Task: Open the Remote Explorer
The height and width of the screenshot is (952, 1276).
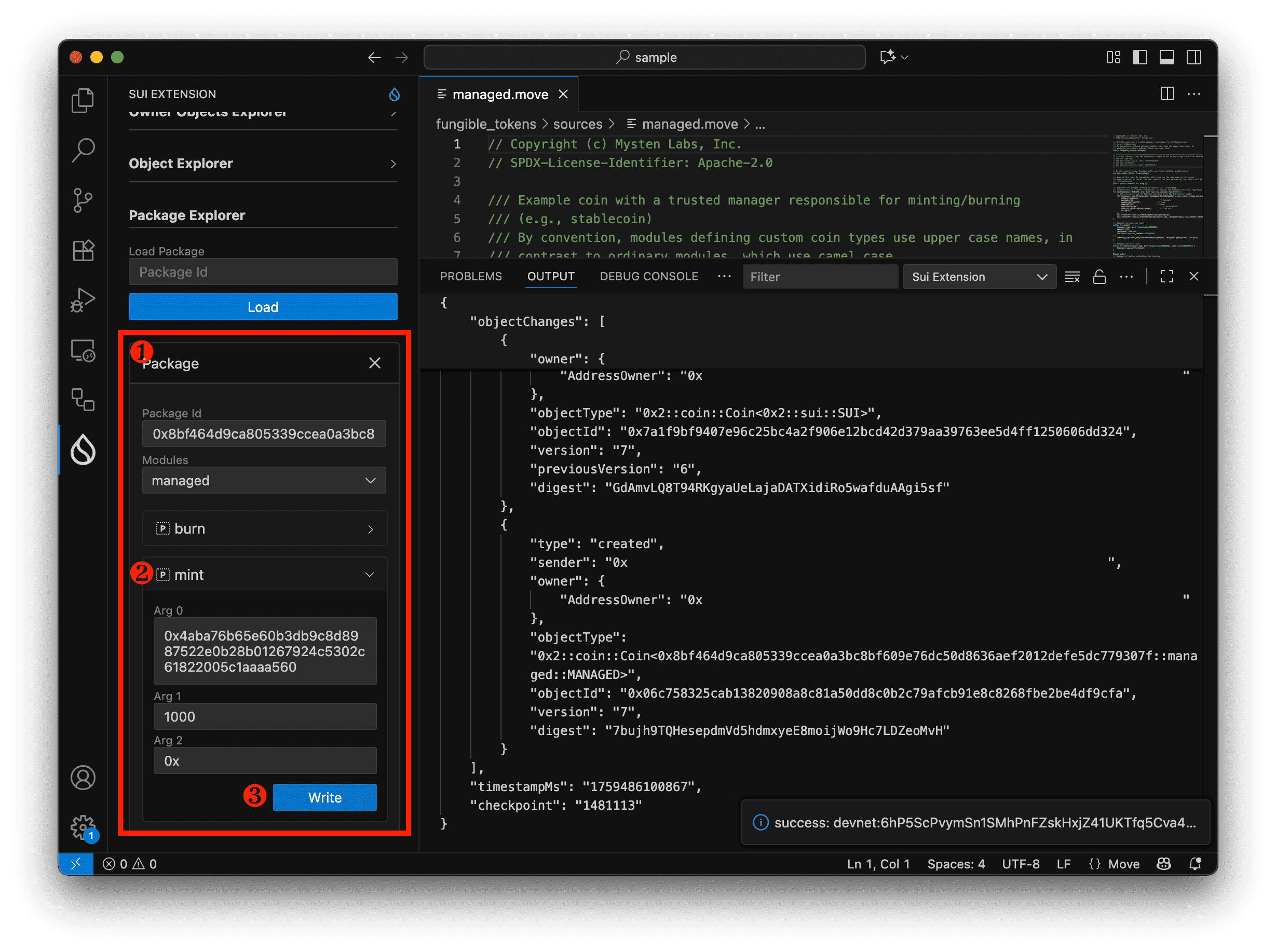Action: coord(83,350)
